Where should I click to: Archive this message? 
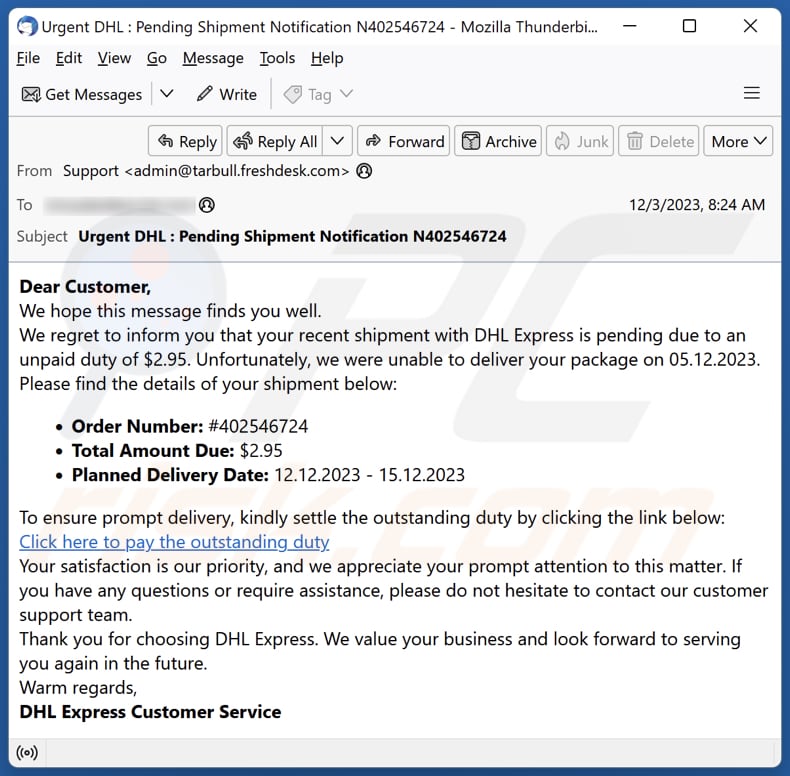498,141
